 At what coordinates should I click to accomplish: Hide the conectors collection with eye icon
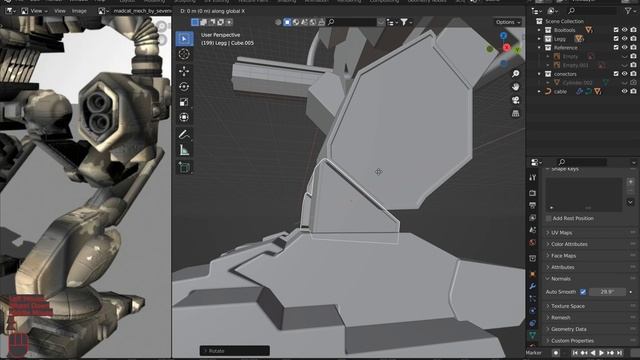(624, 74)
